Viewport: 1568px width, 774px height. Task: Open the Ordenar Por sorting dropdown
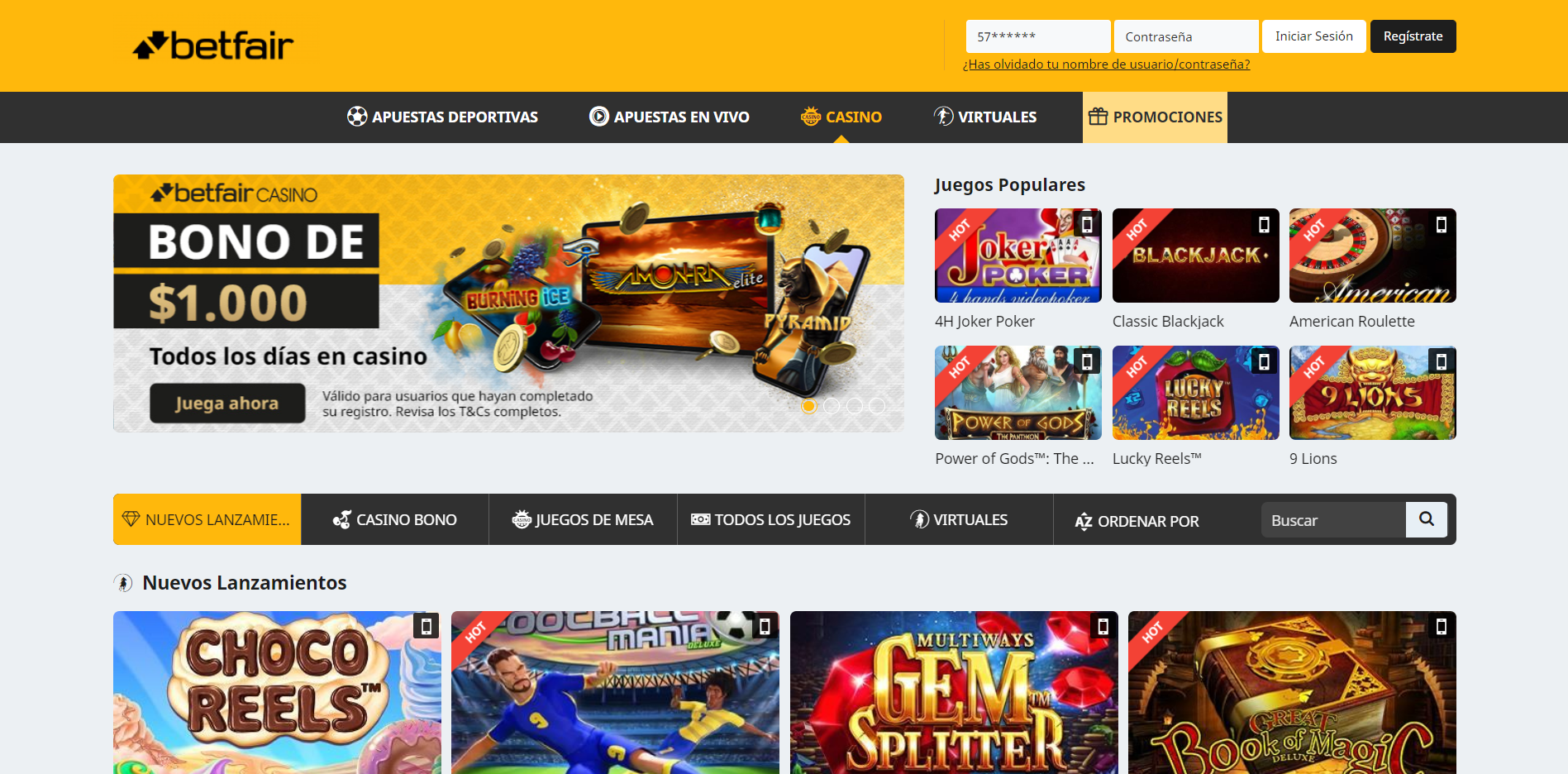coord(1137,521)
